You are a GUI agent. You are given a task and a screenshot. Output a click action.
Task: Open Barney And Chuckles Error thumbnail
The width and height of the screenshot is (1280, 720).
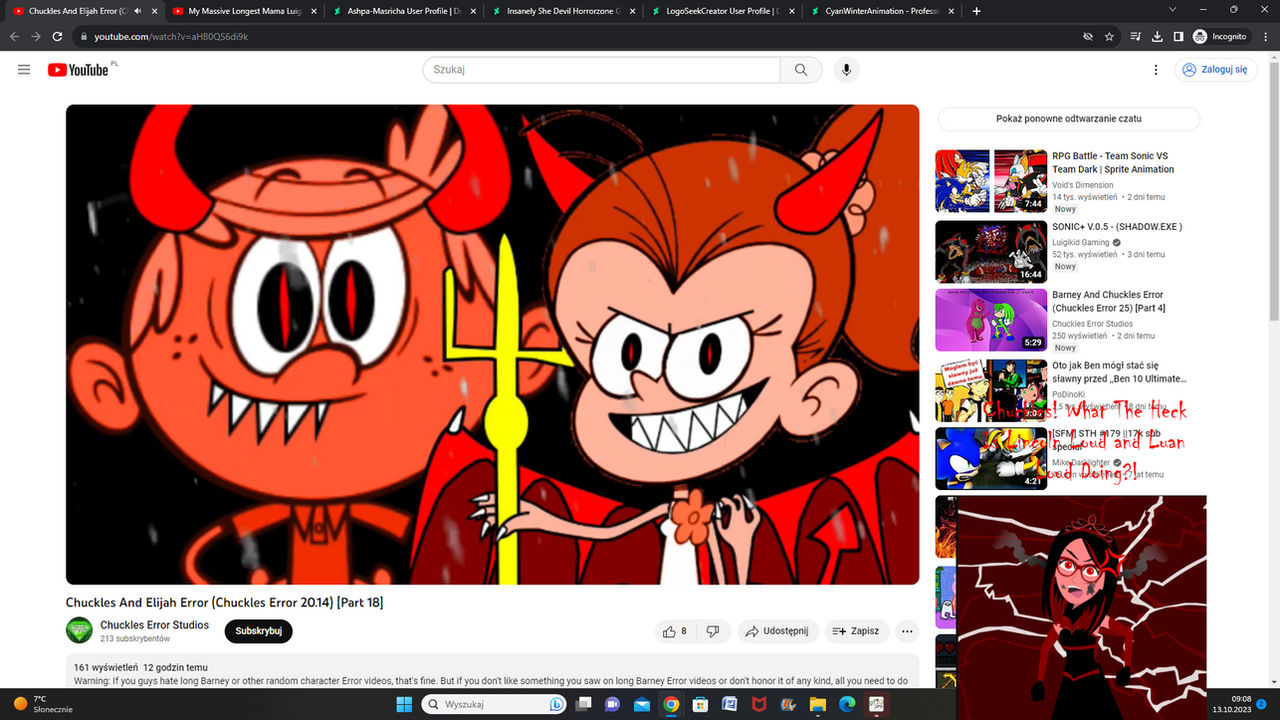coord(990,320)
